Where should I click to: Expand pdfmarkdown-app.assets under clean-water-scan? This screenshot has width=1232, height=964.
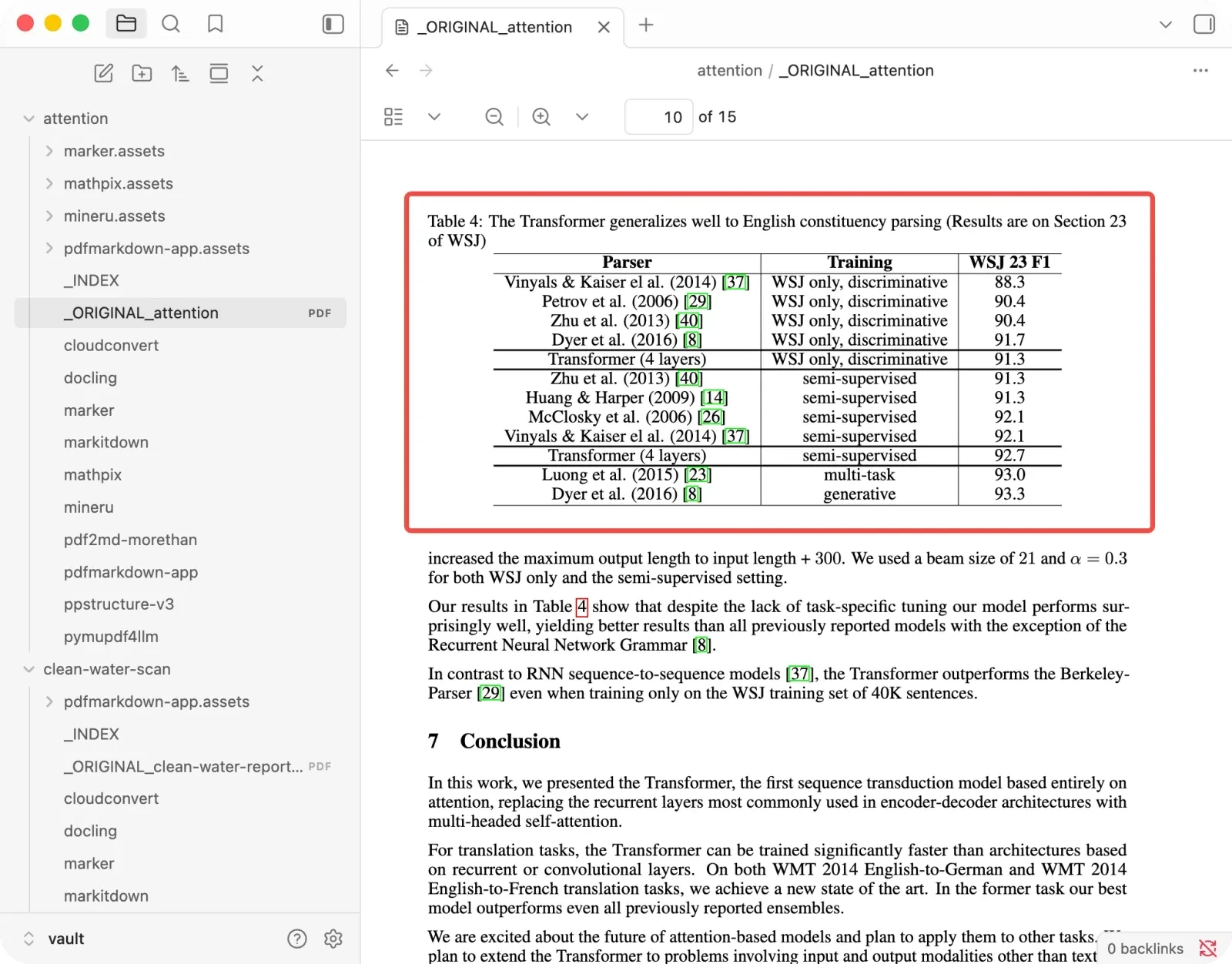pos(49,701)
